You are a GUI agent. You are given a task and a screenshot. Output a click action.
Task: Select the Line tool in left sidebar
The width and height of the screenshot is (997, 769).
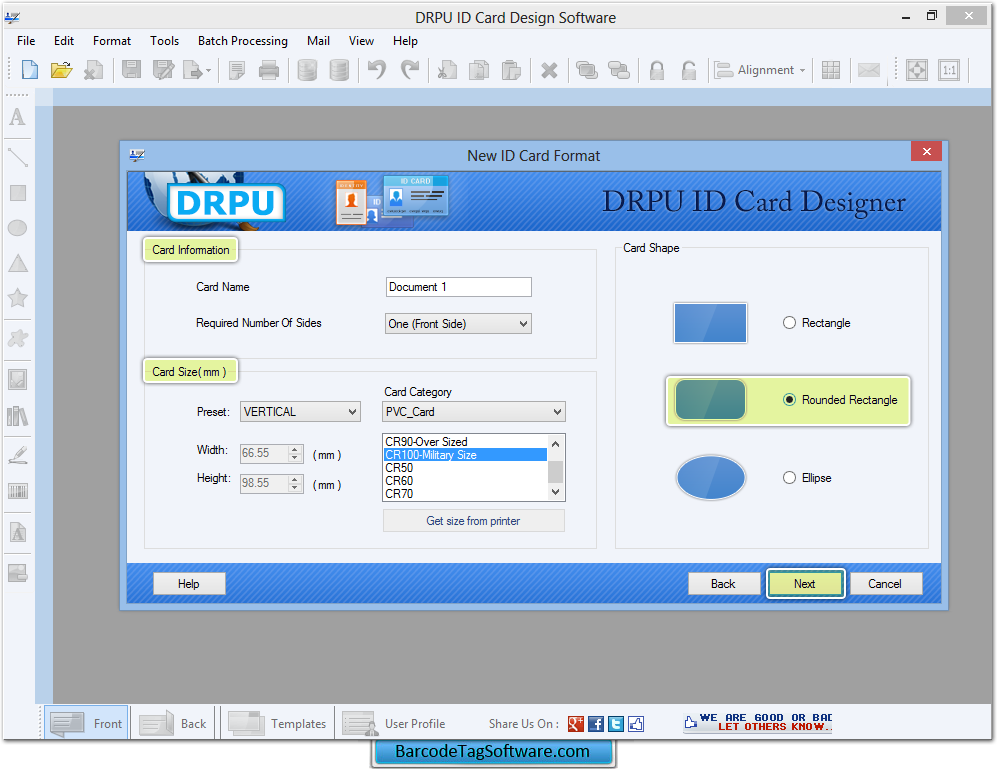click(x=18, y=157)
